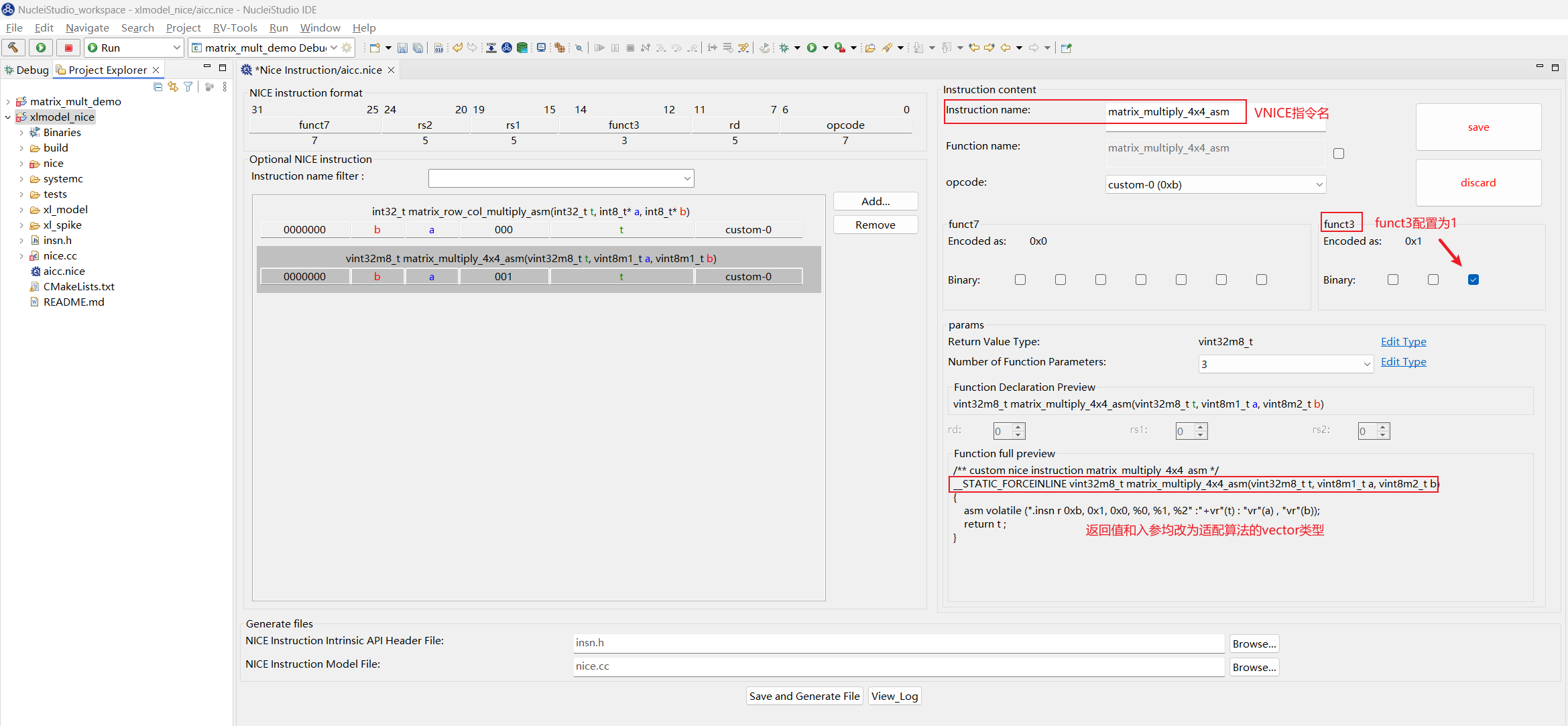
Task: Check the last funct7 binary checkbox
Action: [1262, 280]
